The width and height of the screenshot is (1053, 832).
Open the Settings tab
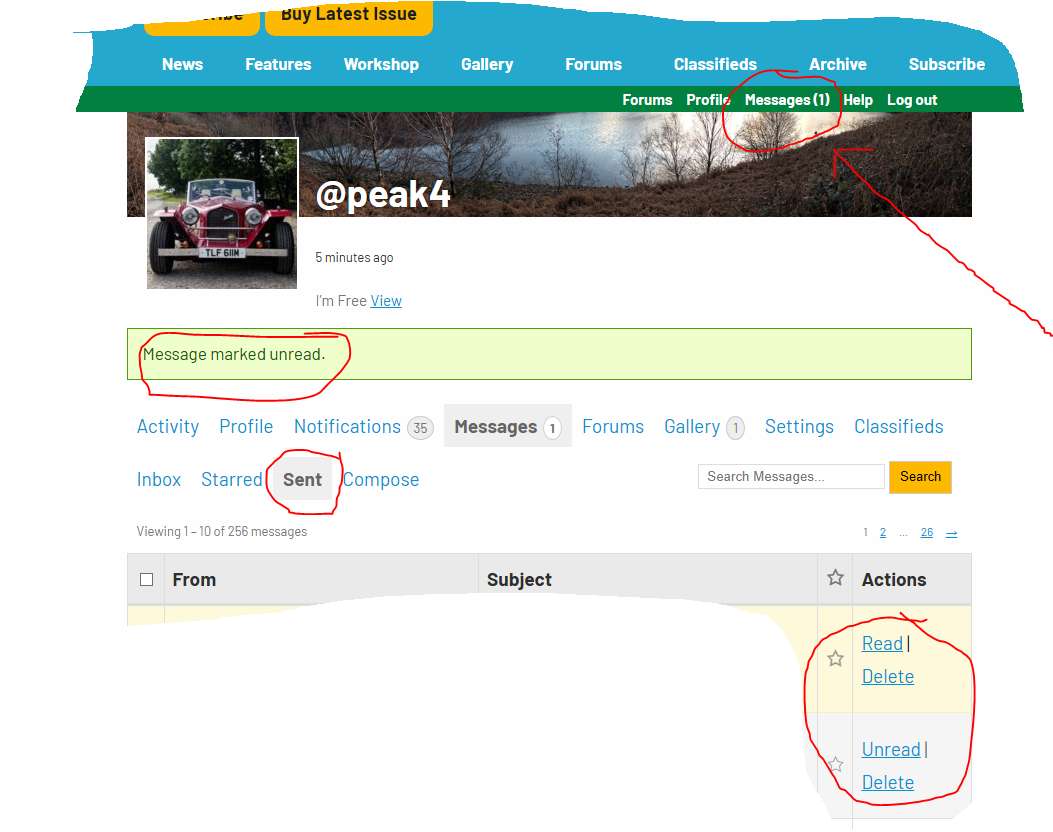799,426
